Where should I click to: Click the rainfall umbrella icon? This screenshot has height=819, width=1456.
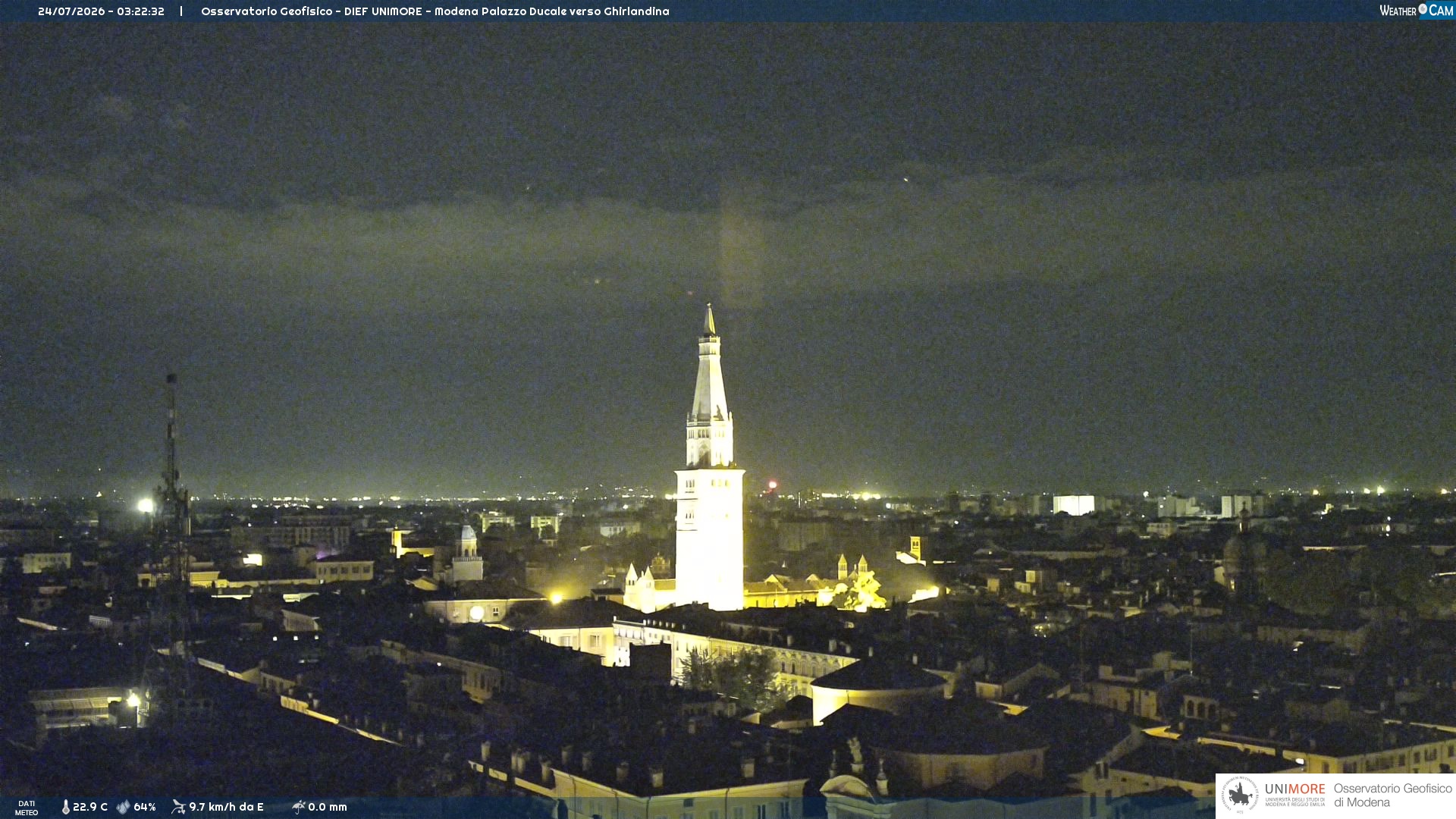pyautogui.click(x=298, y=807)
